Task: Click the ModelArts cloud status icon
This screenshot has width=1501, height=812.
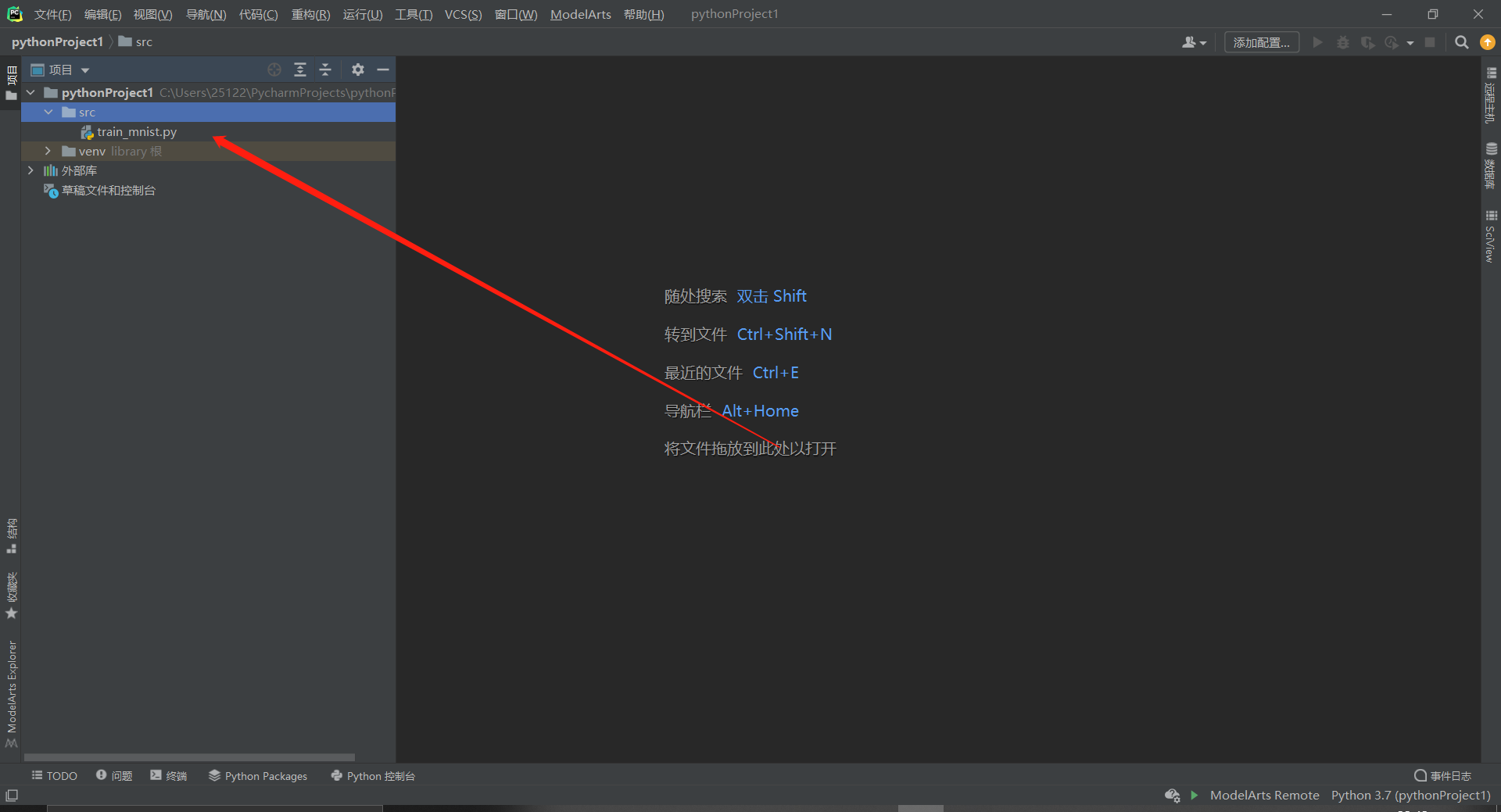Action: coord(1172,796)
